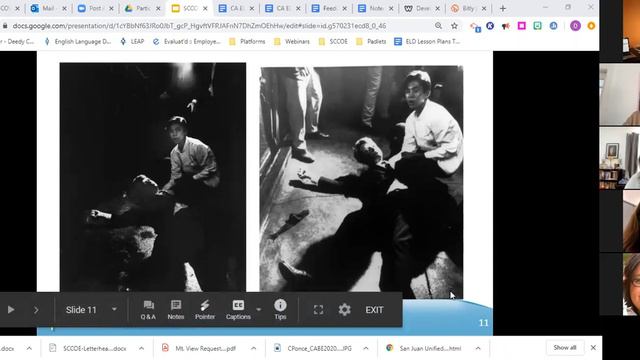Toggle Captions on
This screenshot has width=640, height=360.
238,310
